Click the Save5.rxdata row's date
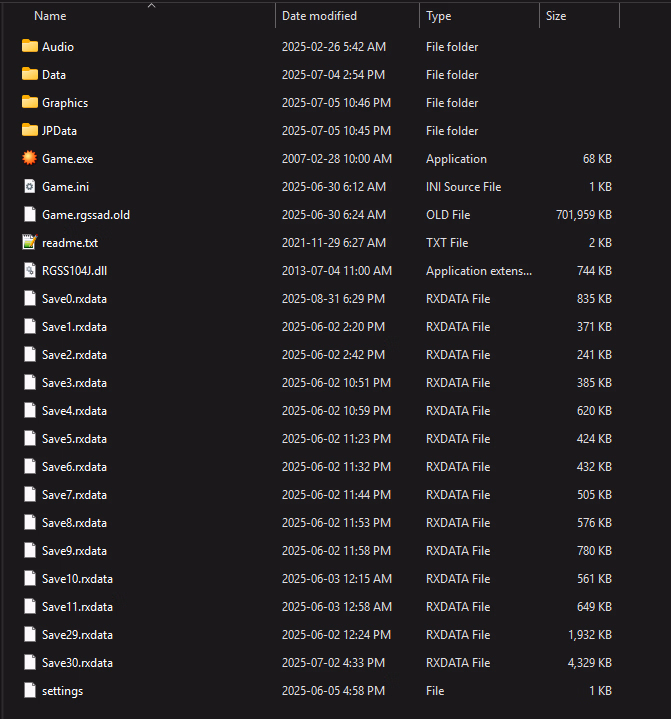 pos(335,439)
